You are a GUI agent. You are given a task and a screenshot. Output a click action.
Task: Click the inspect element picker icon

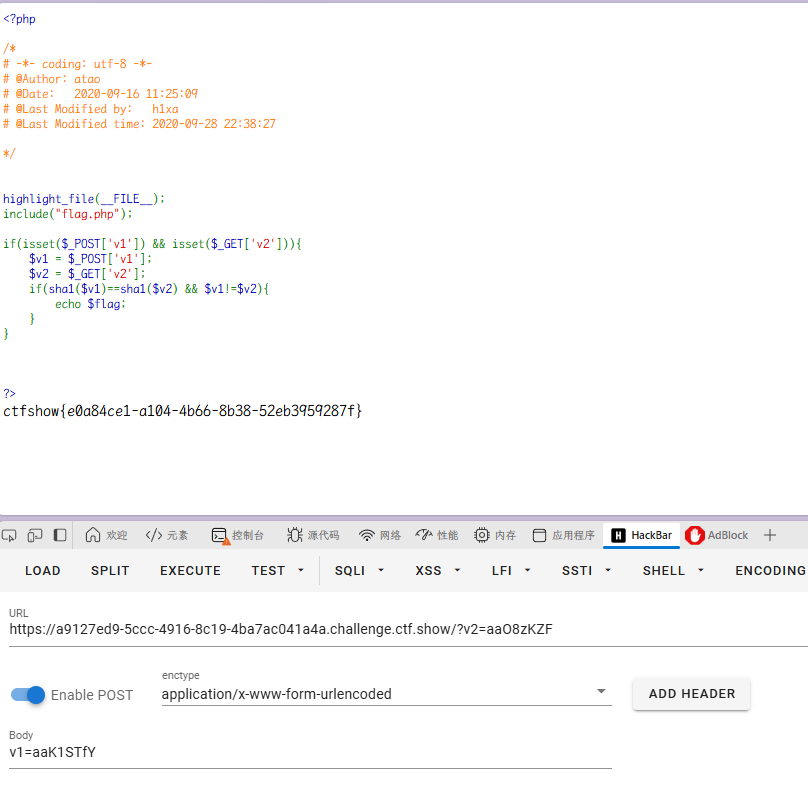pyautogui.click(x=9, y=535)
